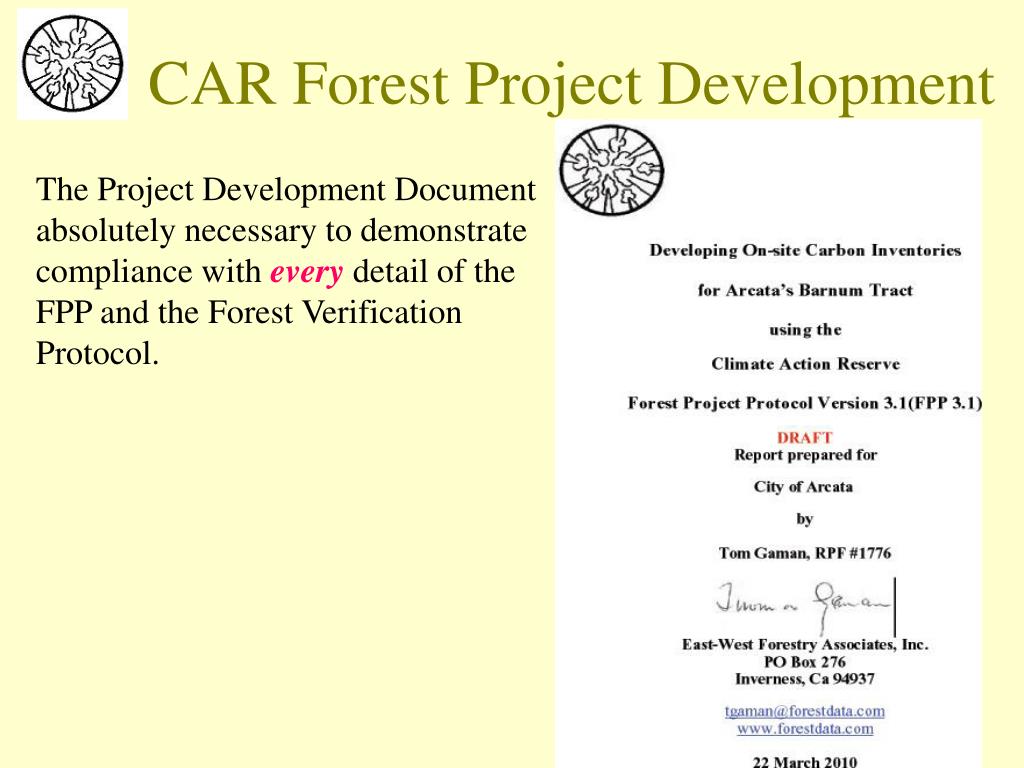1024x768 pixels.
Task: Click the tree logo on the report cover
Action: point(612,170)
